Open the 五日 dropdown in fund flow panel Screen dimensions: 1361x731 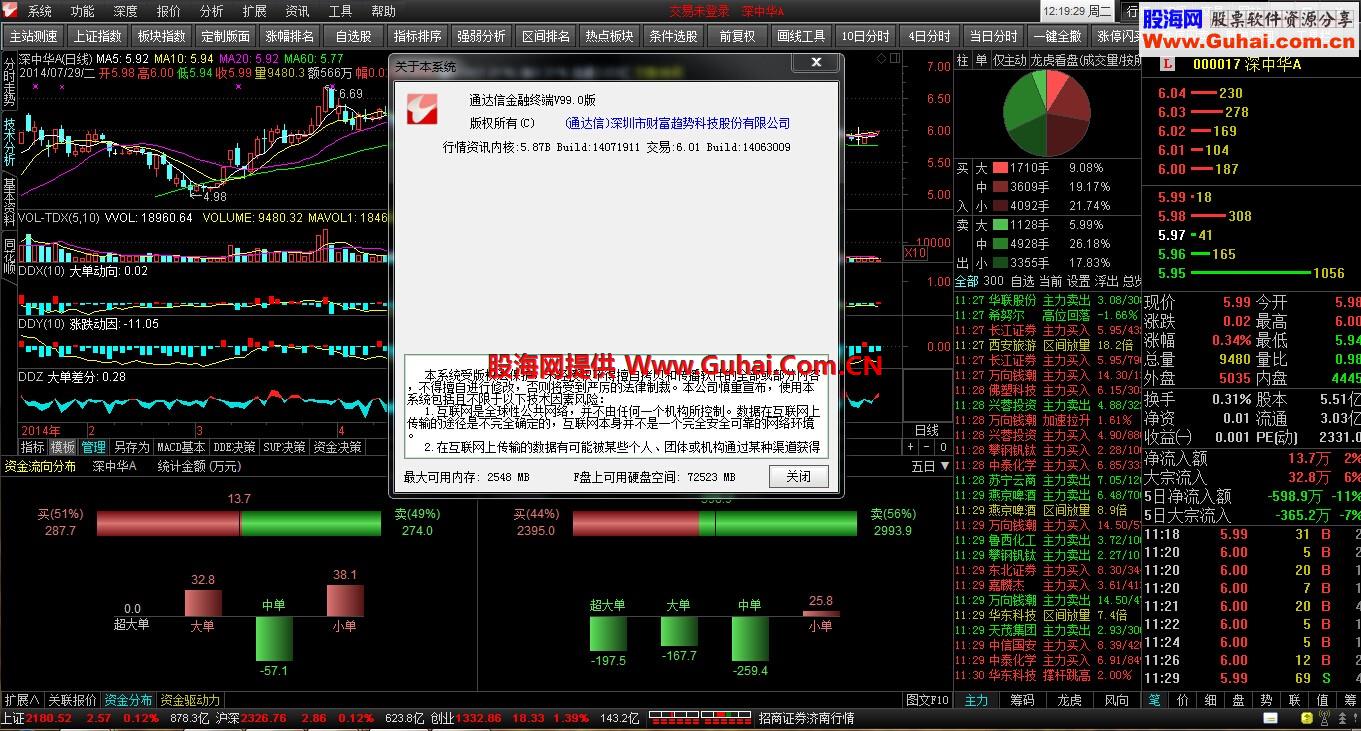click(929, 466)
